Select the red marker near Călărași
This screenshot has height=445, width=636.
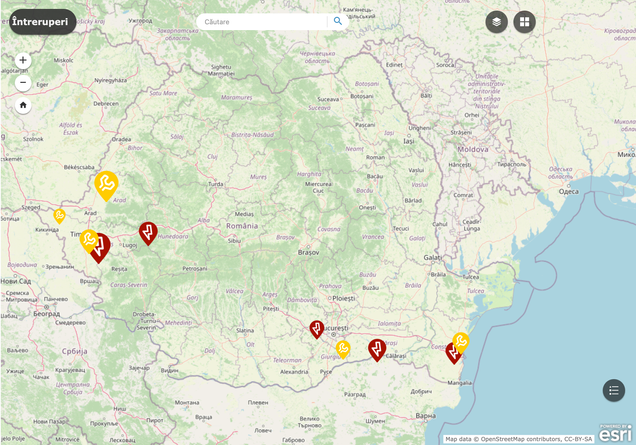coord(377,348)
